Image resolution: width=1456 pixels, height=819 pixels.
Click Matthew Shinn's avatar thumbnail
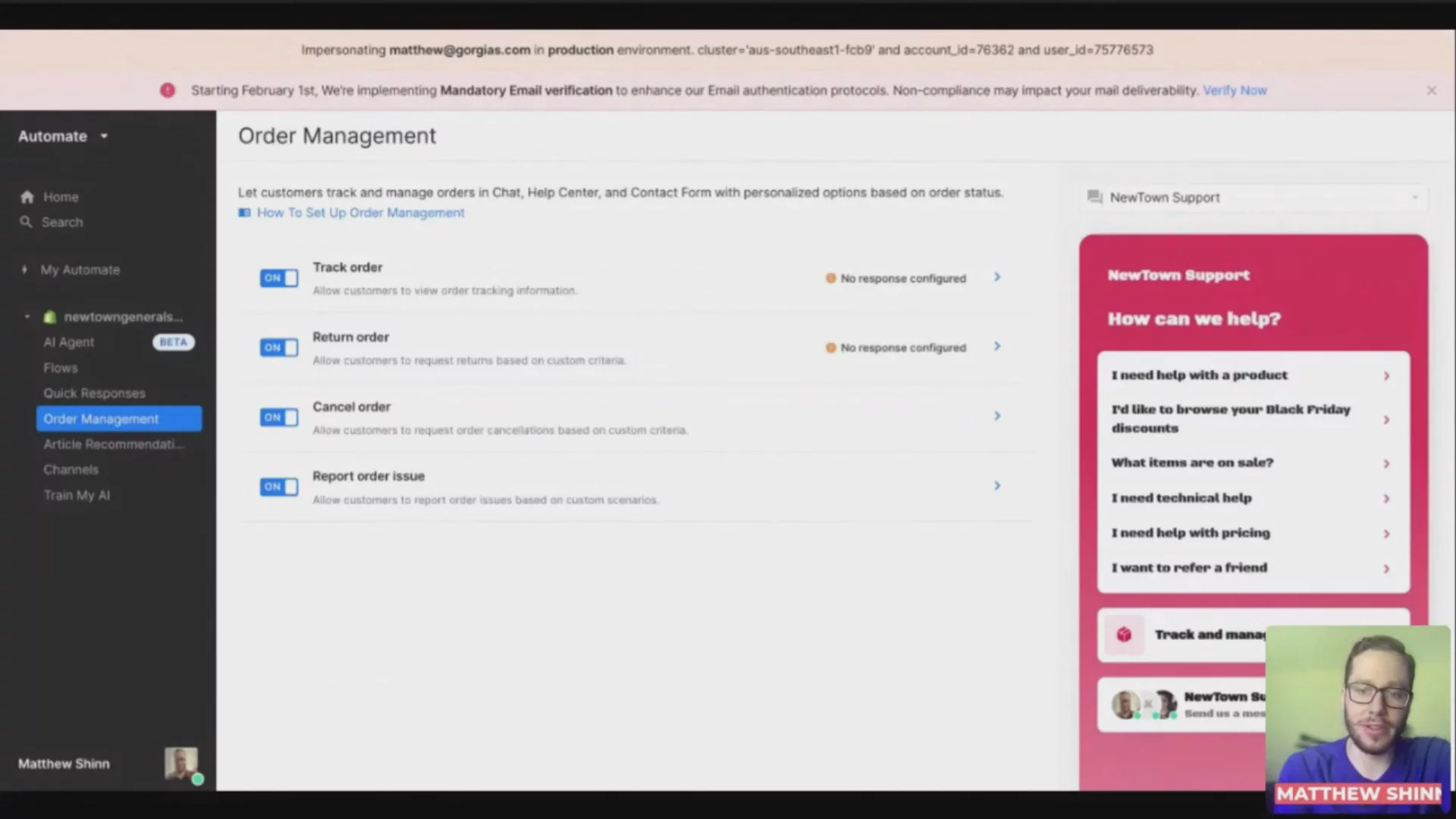(181, 763)
